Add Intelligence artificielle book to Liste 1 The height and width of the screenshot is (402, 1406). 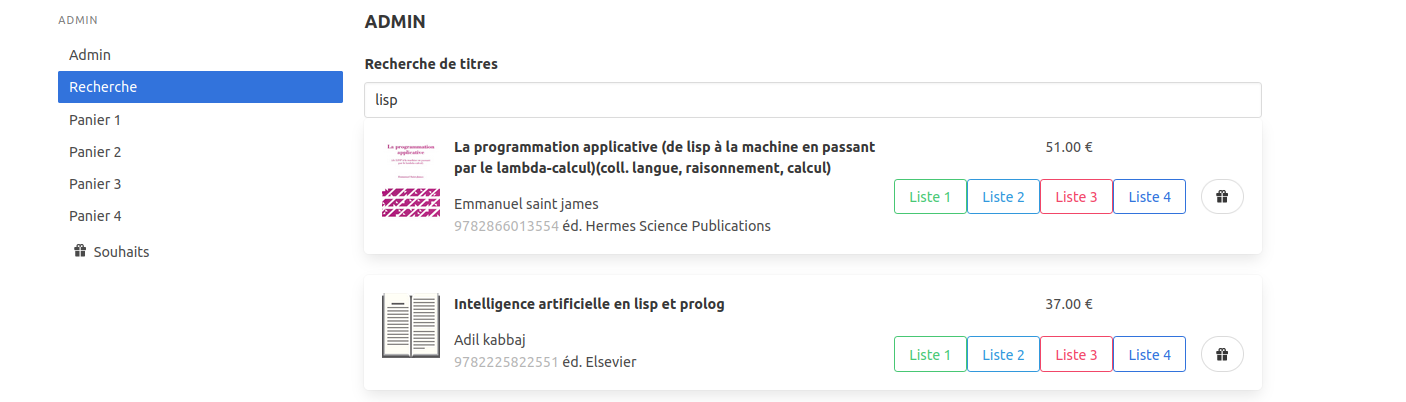point(930,355)
